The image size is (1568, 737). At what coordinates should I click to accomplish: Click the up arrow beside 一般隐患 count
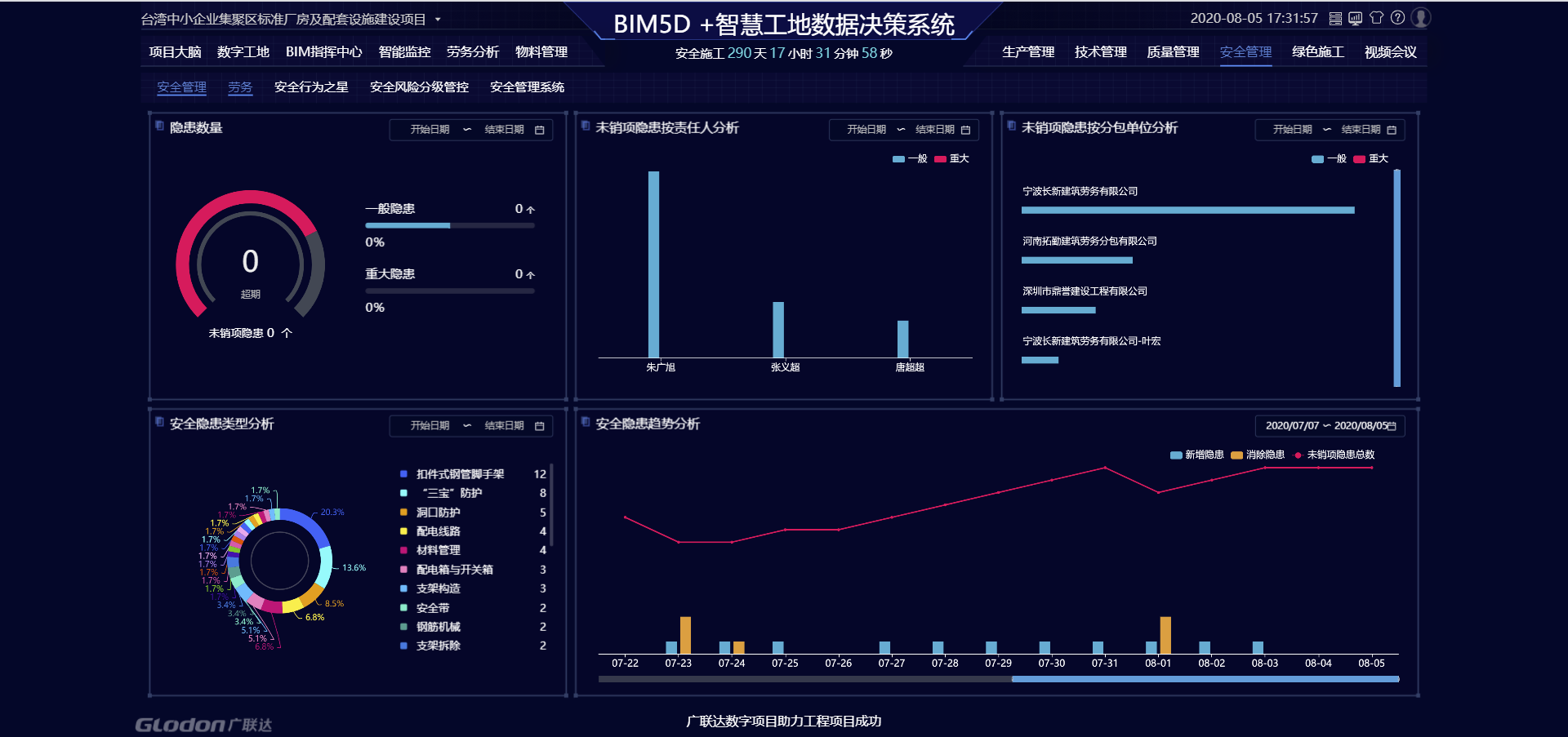530,210
